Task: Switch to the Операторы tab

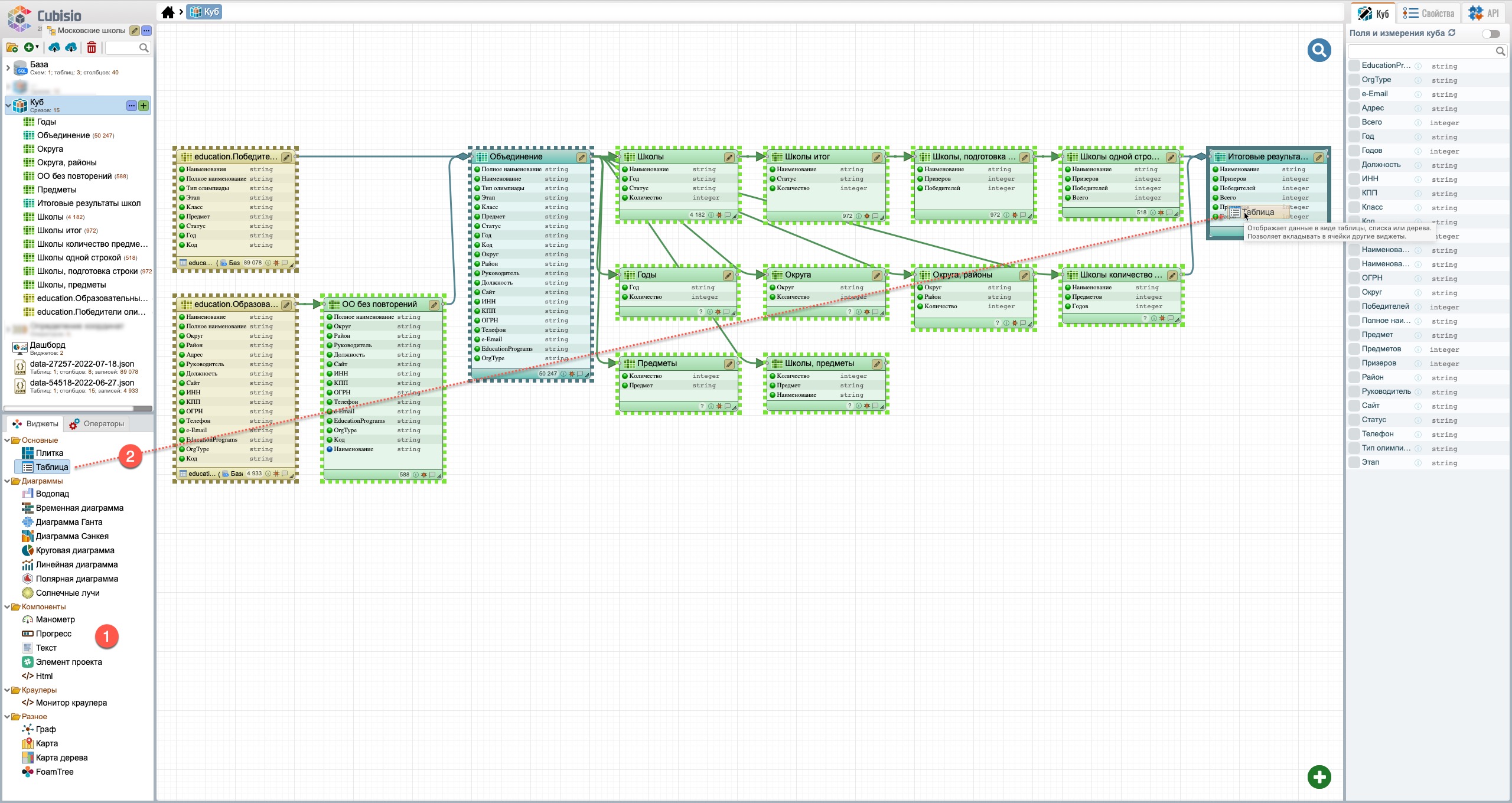Action: (x=97, y=424)
